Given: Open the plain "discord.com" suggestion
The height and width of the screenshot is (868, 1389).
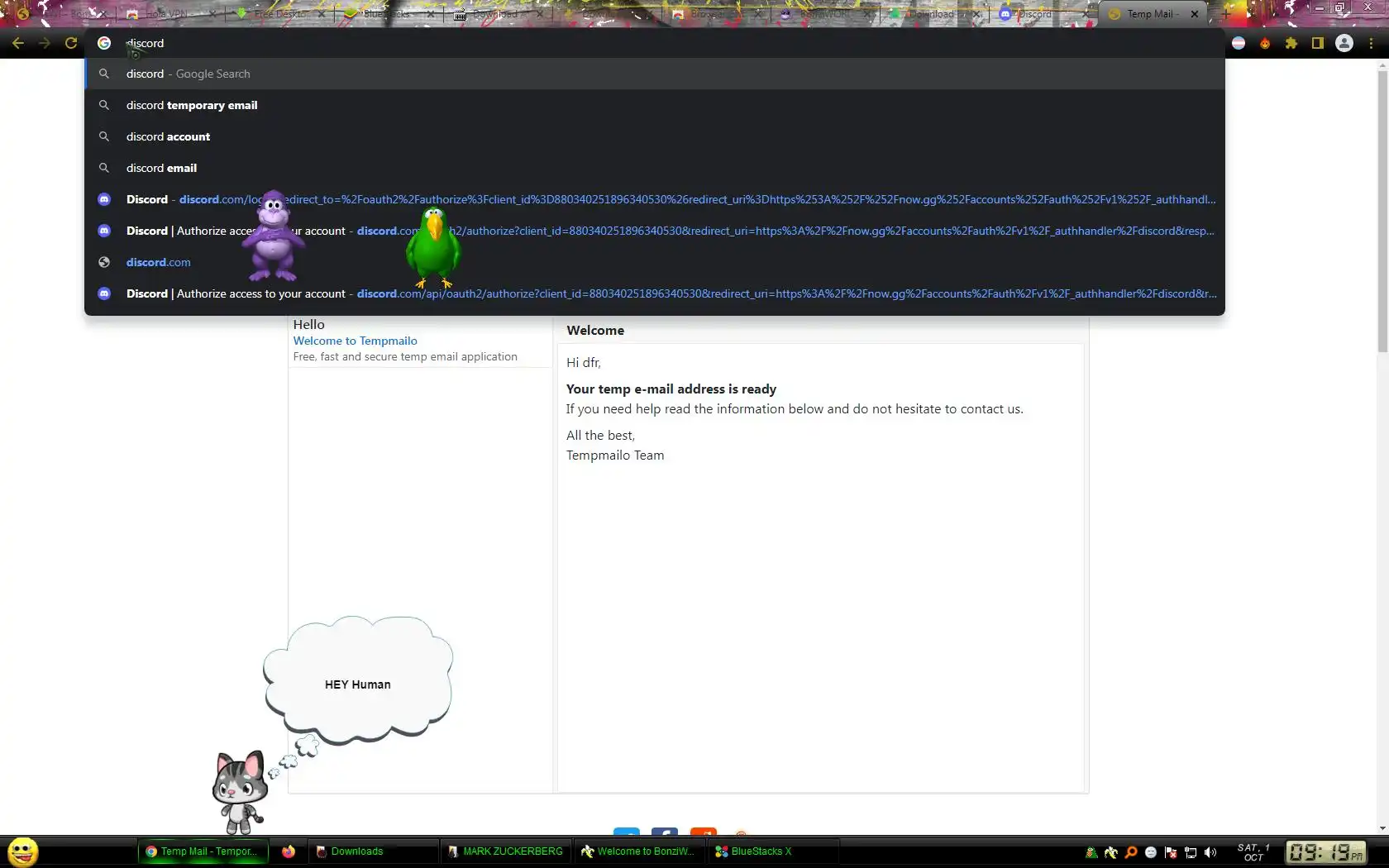Looking at the screenshot, I should [x=655, y=262].
